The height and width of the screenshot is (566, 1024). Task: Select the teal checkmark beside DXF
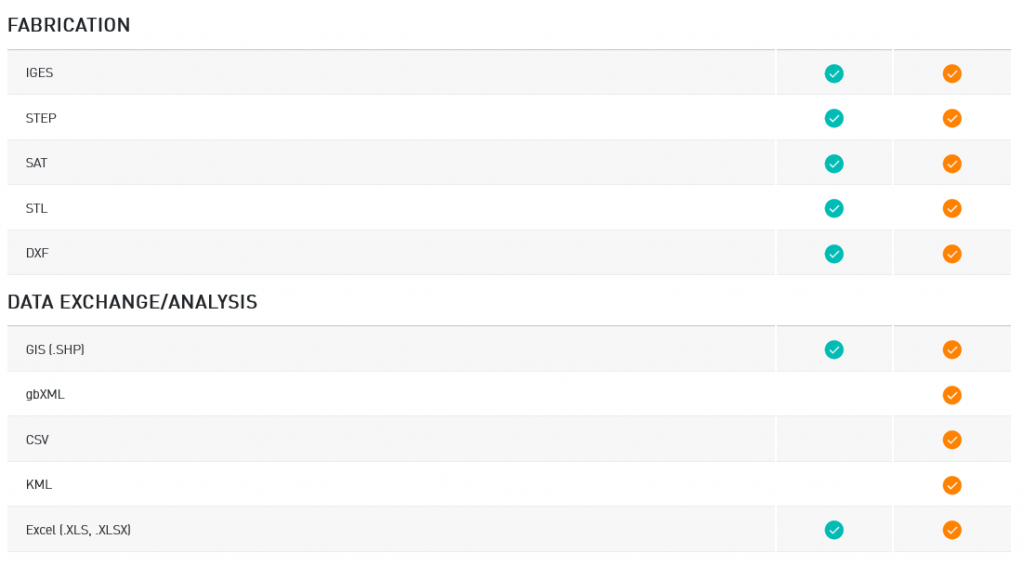tap(834, 253)
